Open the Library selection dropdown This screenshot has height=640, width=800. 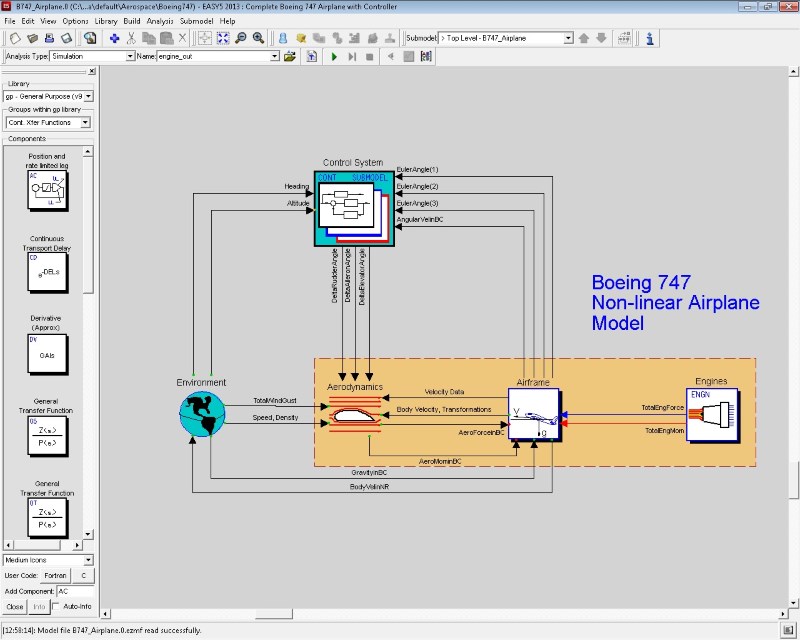click(x=88, y=96)
